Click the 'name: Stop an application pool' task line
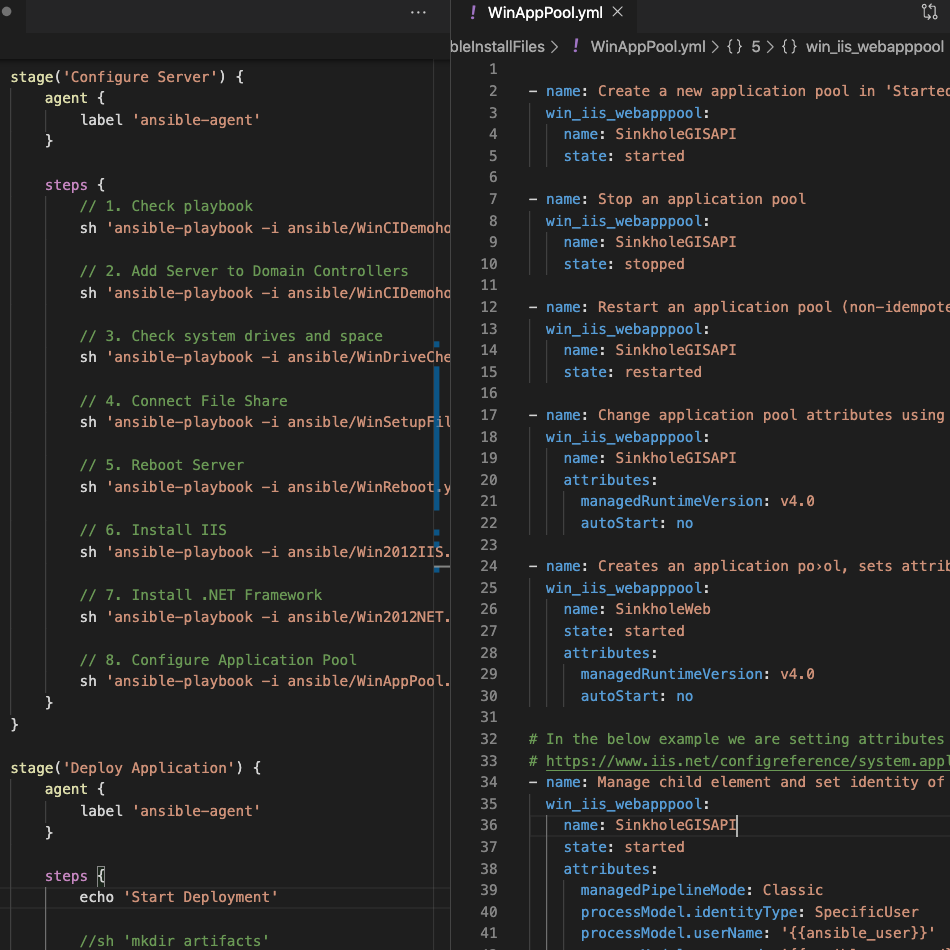This screenshot has height=950, width=950. tap(667, 199)
